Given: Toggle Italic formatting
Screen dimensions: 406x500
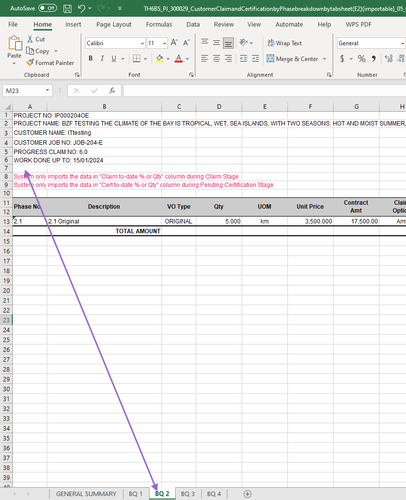Looking at the screenshot, I should (102, 59).
